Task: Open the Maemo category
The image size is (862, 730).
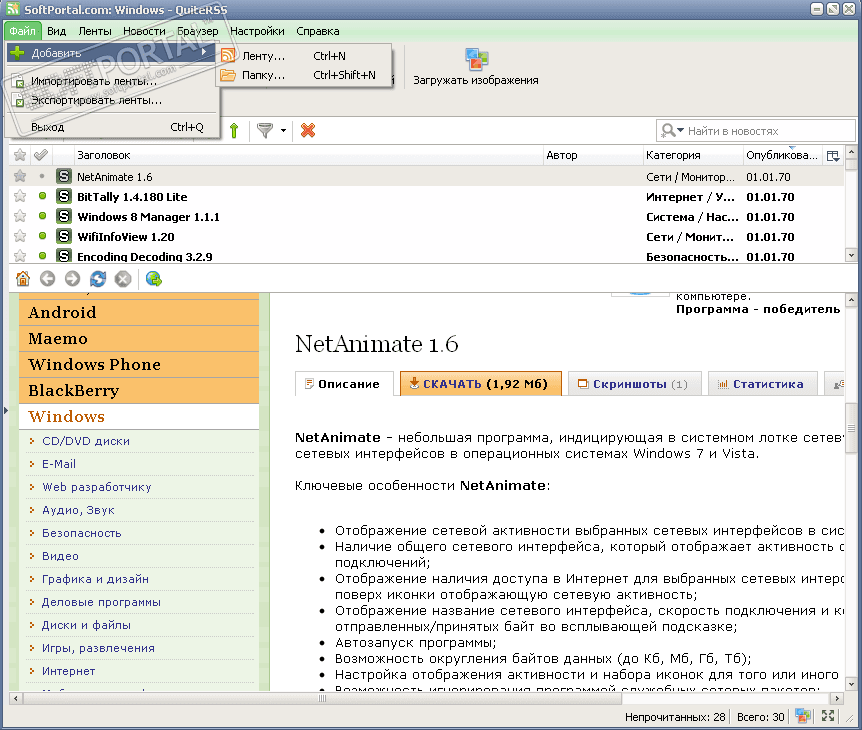Action: 139,339
